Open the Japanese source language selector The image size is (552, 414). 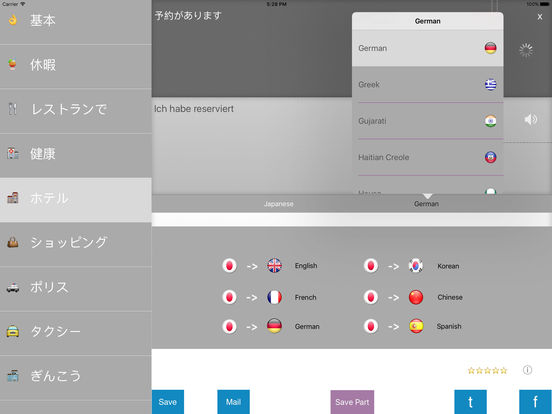coord(278,204)
